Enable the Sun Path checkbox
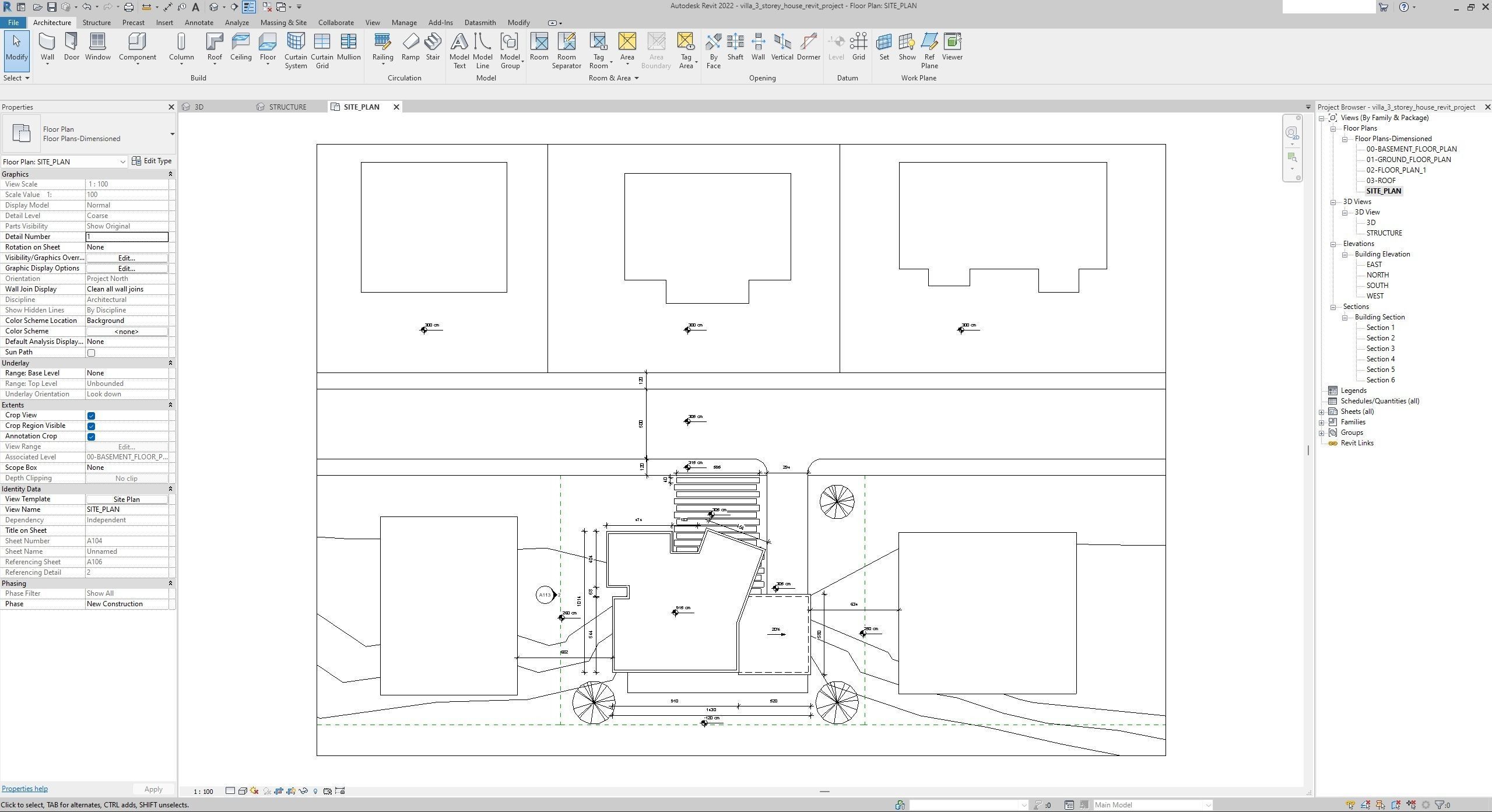1492x812 pixels. pyautogui.click(x=91, y=353)
